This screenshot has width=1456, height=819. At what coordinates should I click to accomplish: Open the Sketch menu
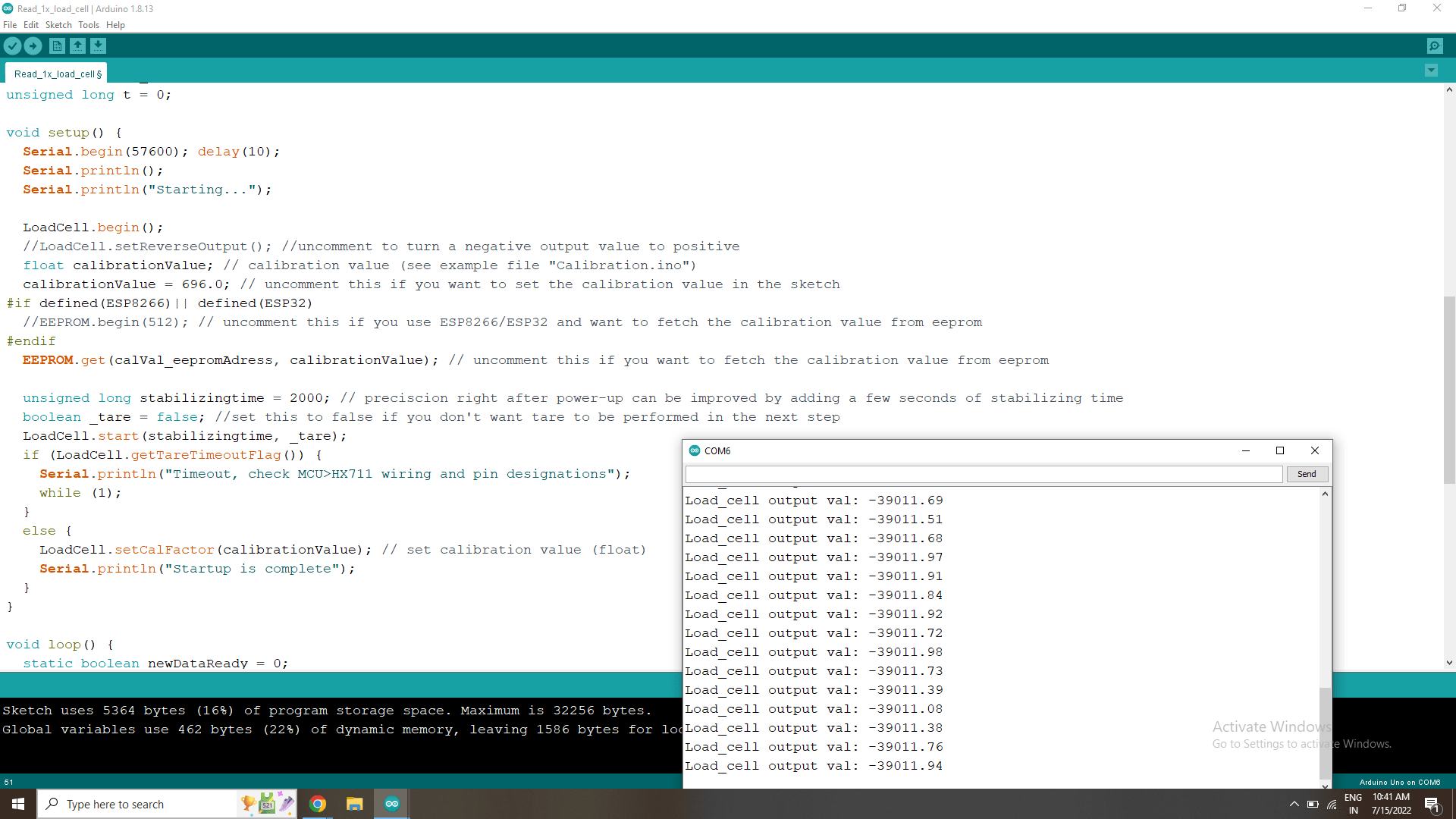(x=58, y=24)
